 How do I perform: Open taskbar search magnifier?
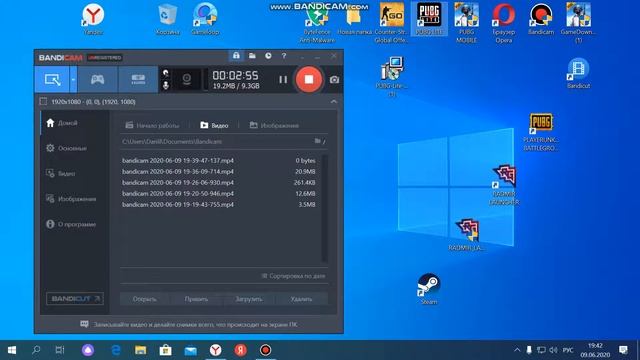coord(36,350)
